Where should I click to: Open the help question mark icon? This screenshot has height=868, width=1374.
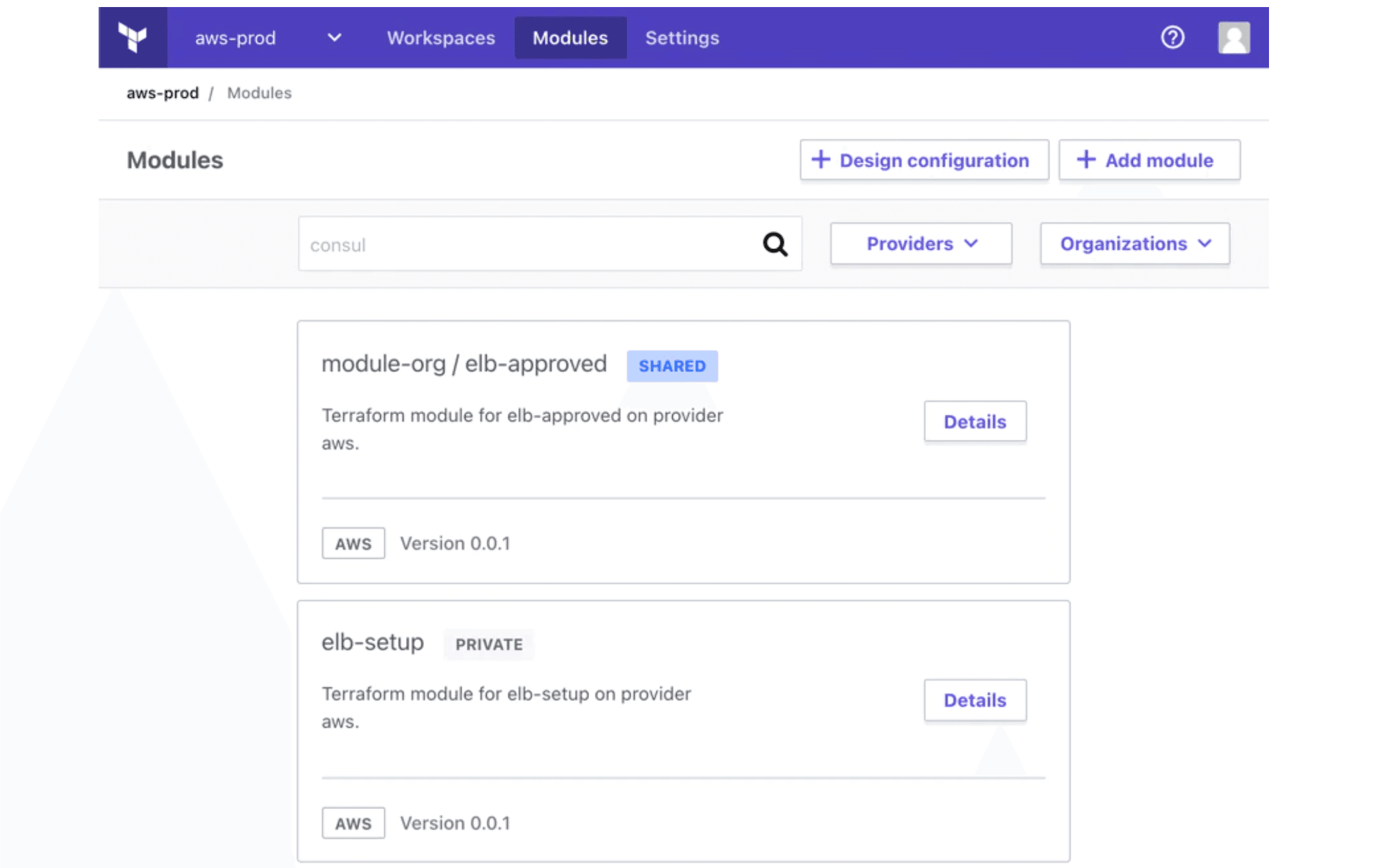(1172, 37)
